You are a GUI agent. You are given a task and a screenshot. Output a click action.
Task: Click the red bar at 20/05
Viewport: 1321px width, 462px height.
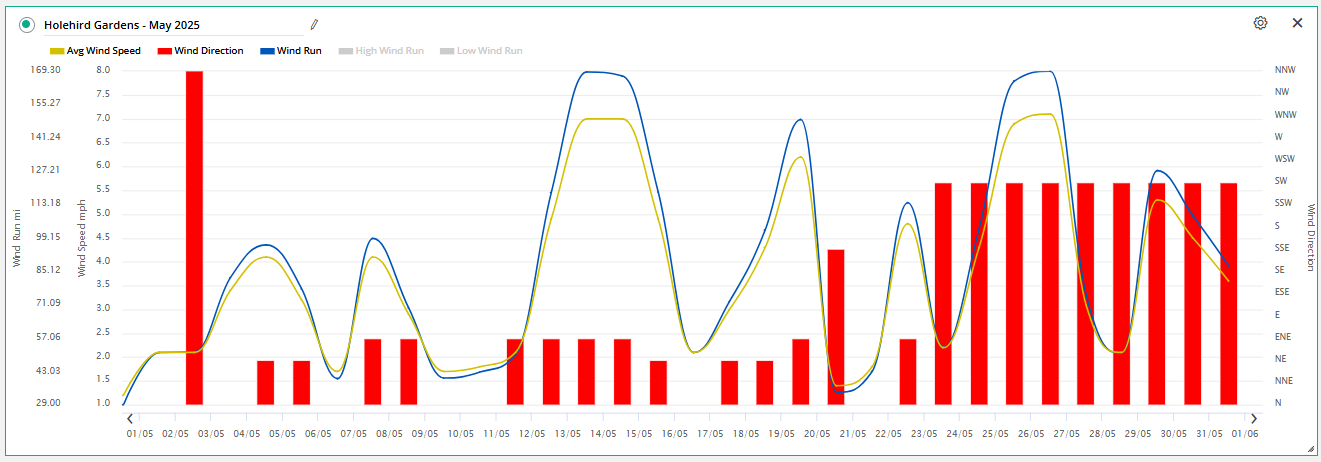point(836,327)
